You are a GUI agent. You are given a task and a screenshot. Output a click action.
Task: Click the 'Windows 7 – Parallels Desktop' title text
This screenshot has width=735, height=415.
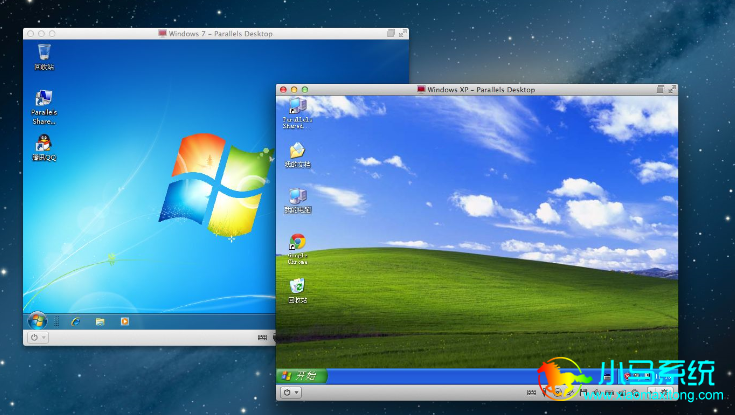coord(220,34)
